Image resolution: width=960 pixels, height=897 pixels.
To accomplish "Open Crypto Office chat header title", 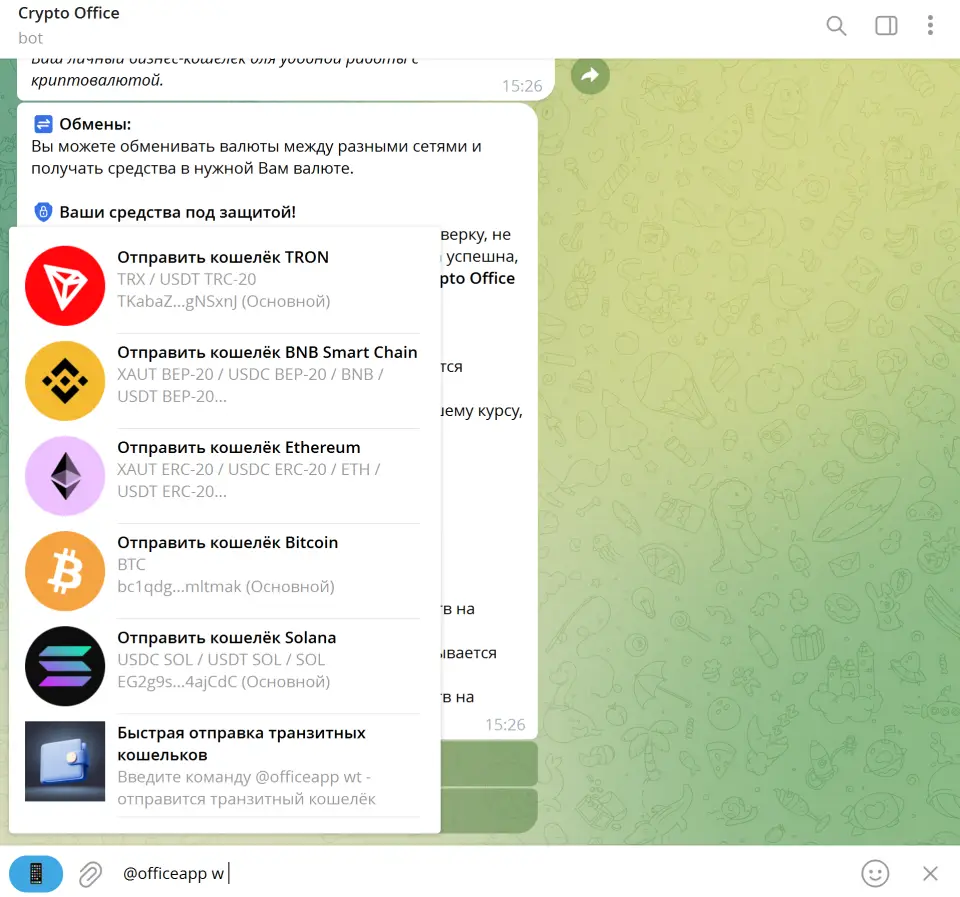I will pyautogui.click(x=69, y=13).
